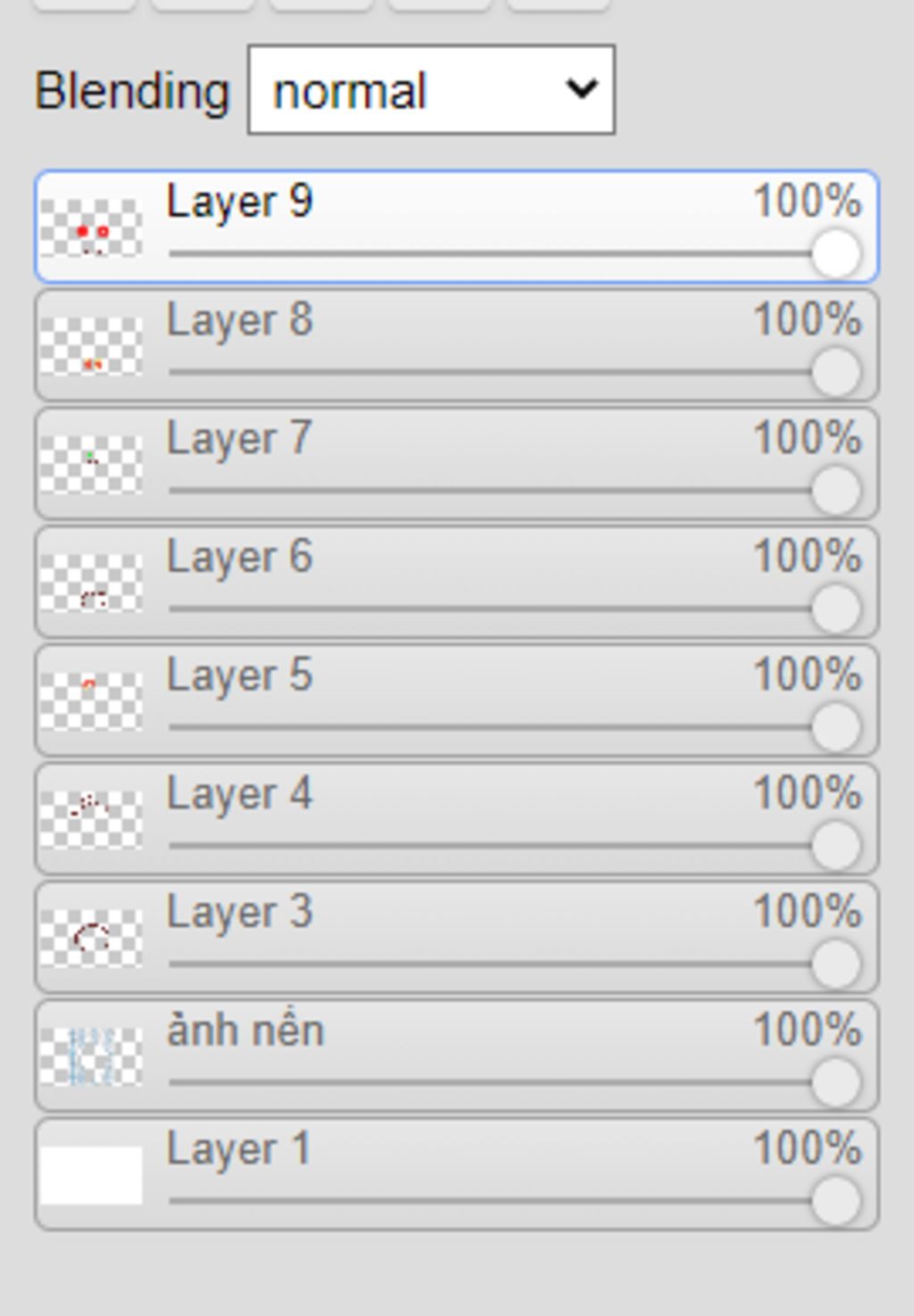Select the Layer 9 thumbnail
914x1316 pixels.
pyautogui.click(x=91, y=228)
